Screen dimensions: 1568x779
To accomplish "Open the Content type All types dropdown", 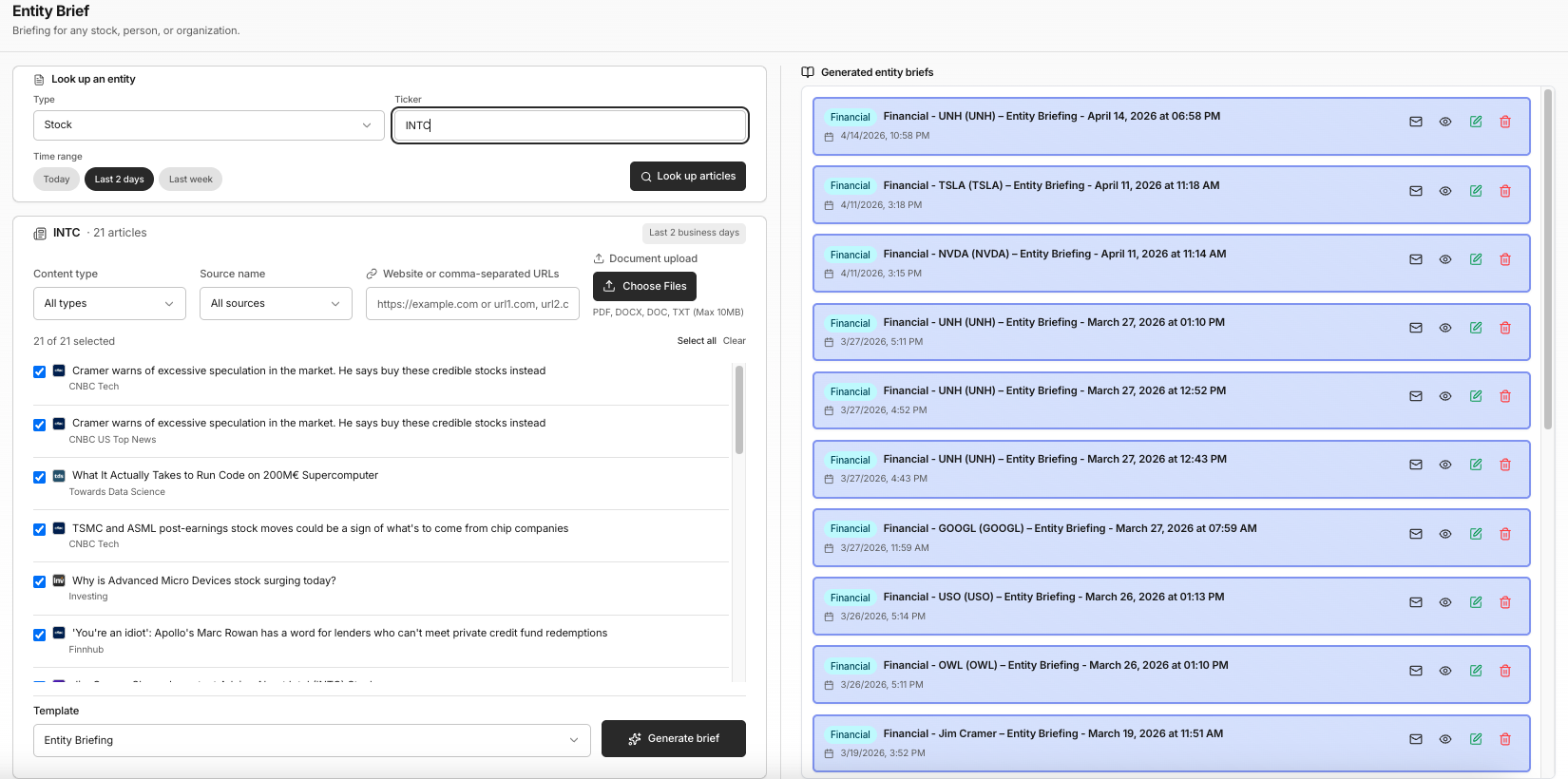I will click(109, 304).
